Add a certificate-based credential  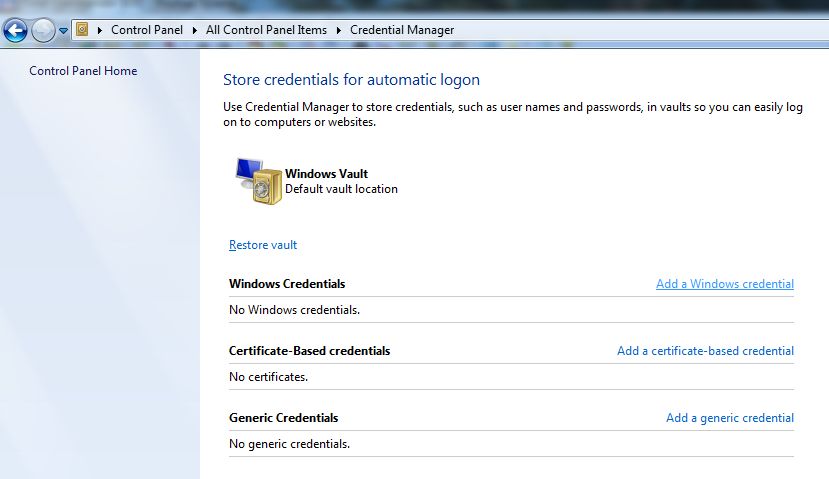pos(705,351)
